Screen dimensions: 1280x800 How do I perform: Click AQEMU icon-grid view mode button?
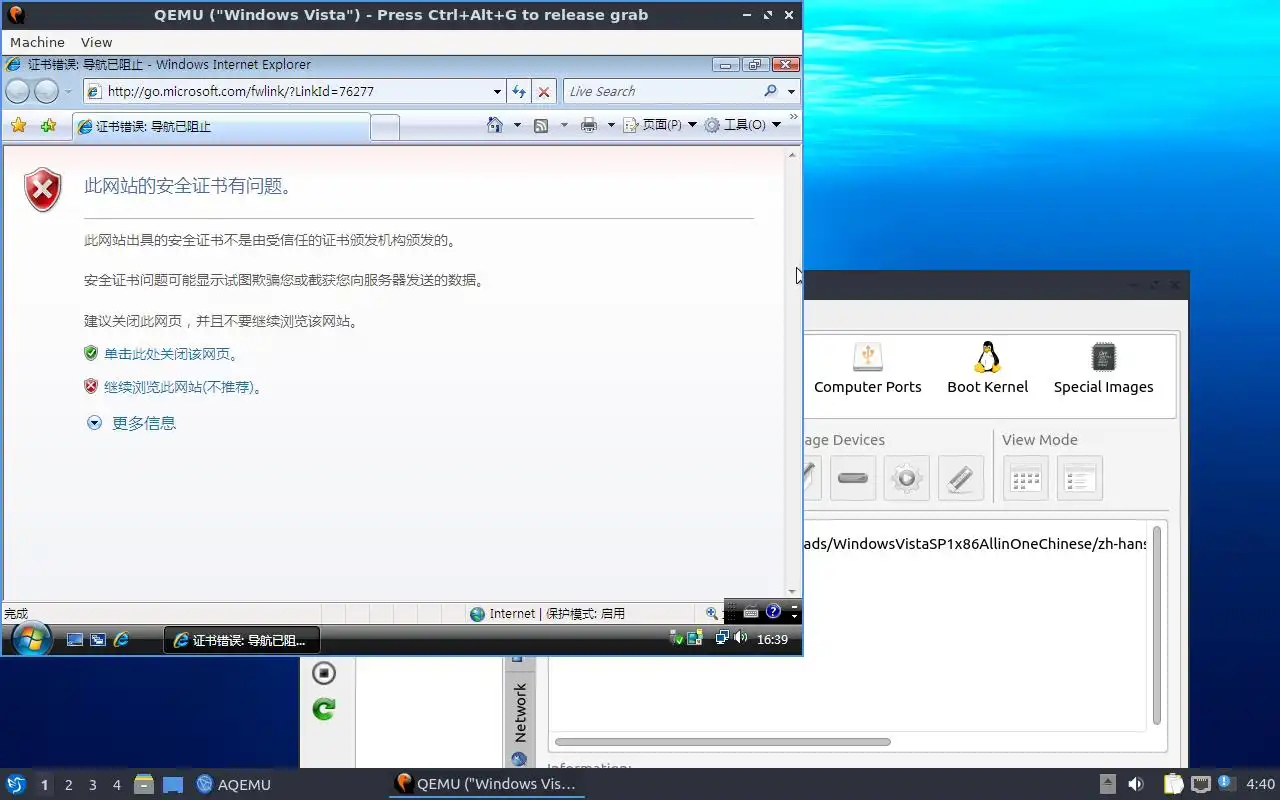[x=1026, y=478]
